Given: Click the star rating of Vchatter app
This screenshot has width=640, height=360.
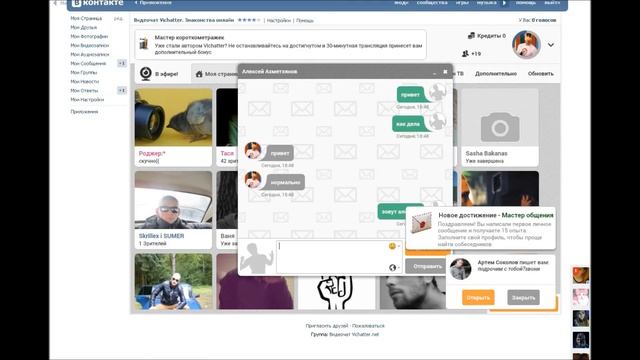Looking at the screenshot, I should coord(249,20).
